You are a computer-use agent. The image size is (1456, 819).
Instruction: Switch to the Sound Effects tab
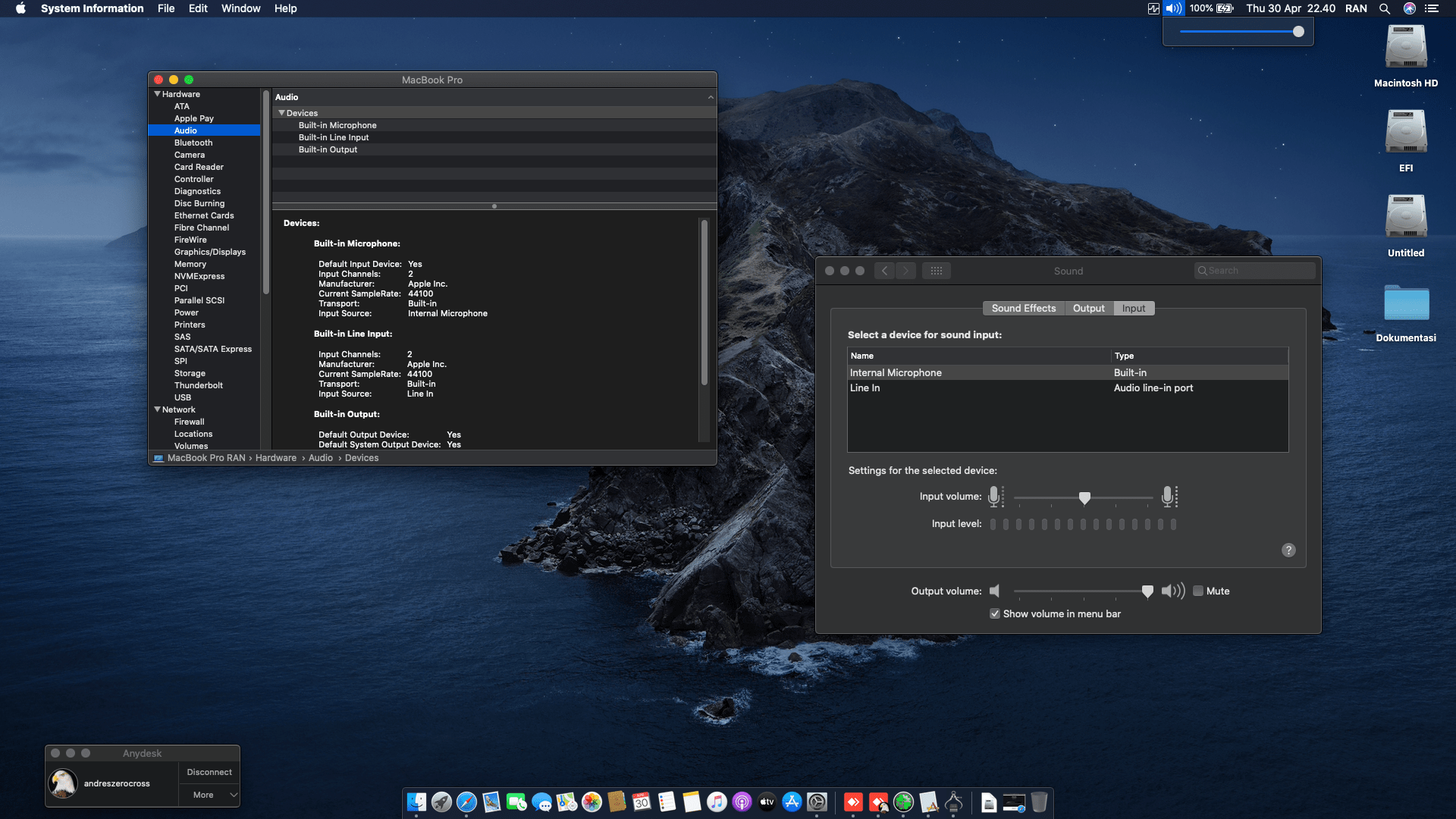click(1024, 308)
